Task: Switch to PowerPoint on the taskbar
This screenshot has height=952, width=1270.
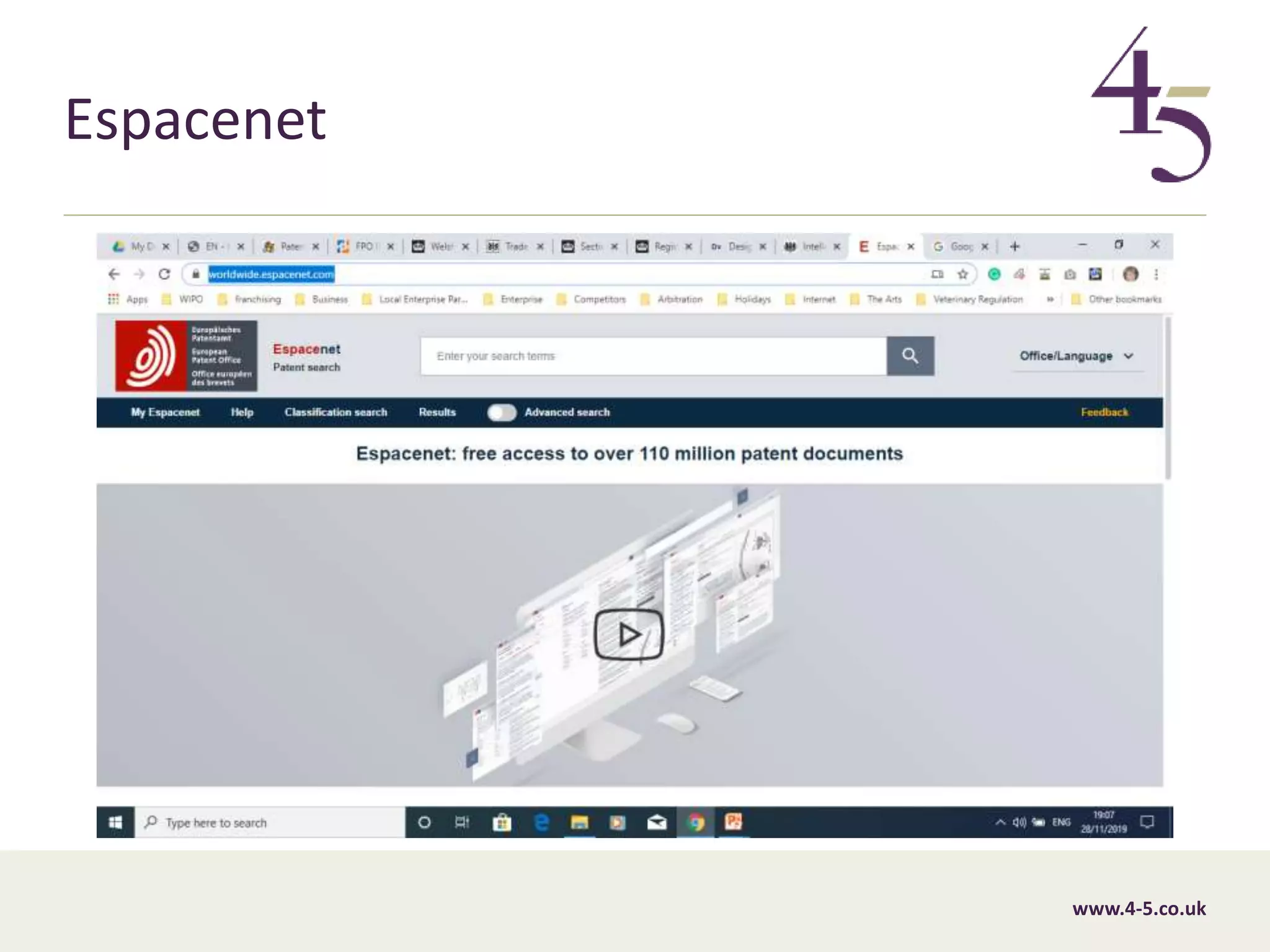Action: (734, 822)
